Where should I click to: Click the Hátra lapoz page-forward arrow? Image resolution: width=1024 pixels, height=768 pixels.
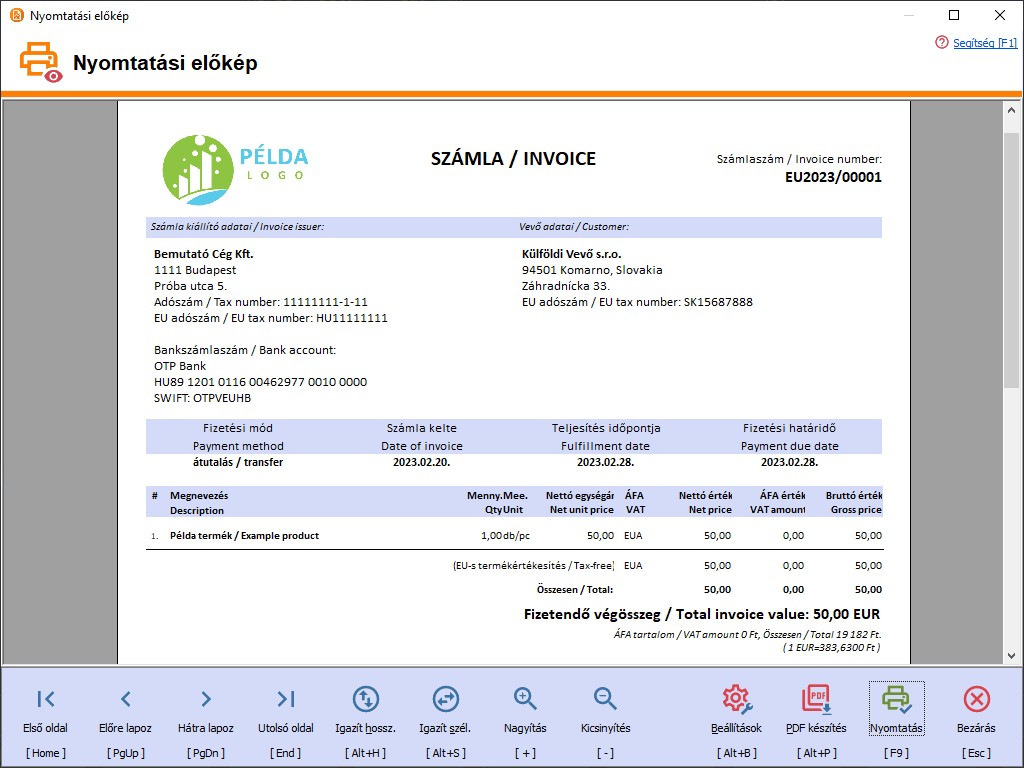click(206, 699)
